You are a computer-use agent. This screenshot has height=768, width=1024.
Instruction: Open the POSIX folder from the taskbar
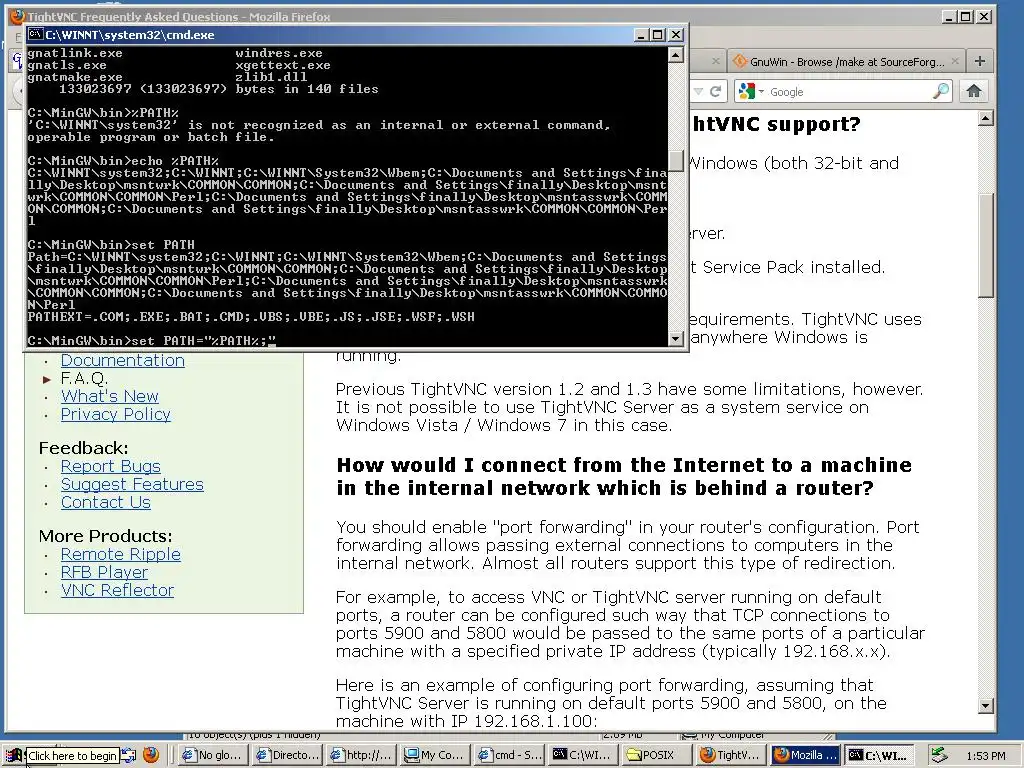(657, 755)
